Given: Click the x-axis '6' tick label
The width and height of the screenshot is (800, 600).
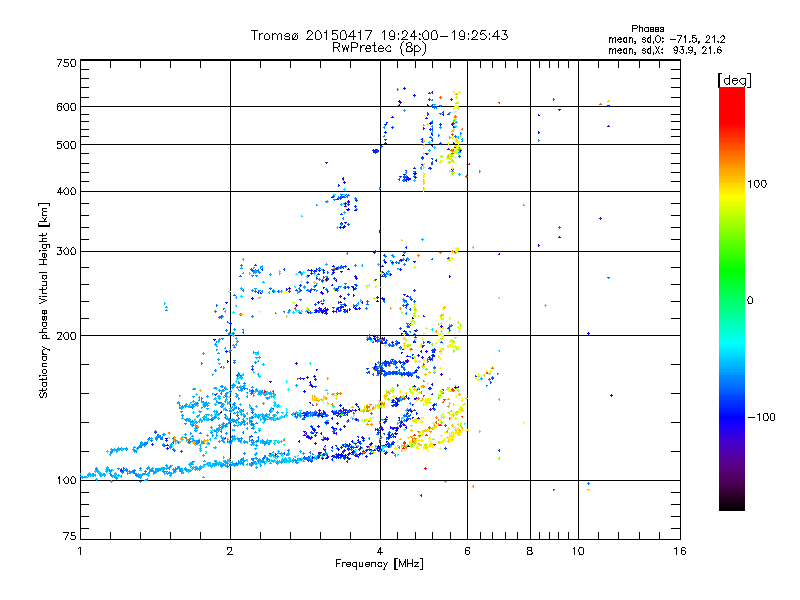Looking at the screenshot, I should click(x=468, y=551).
